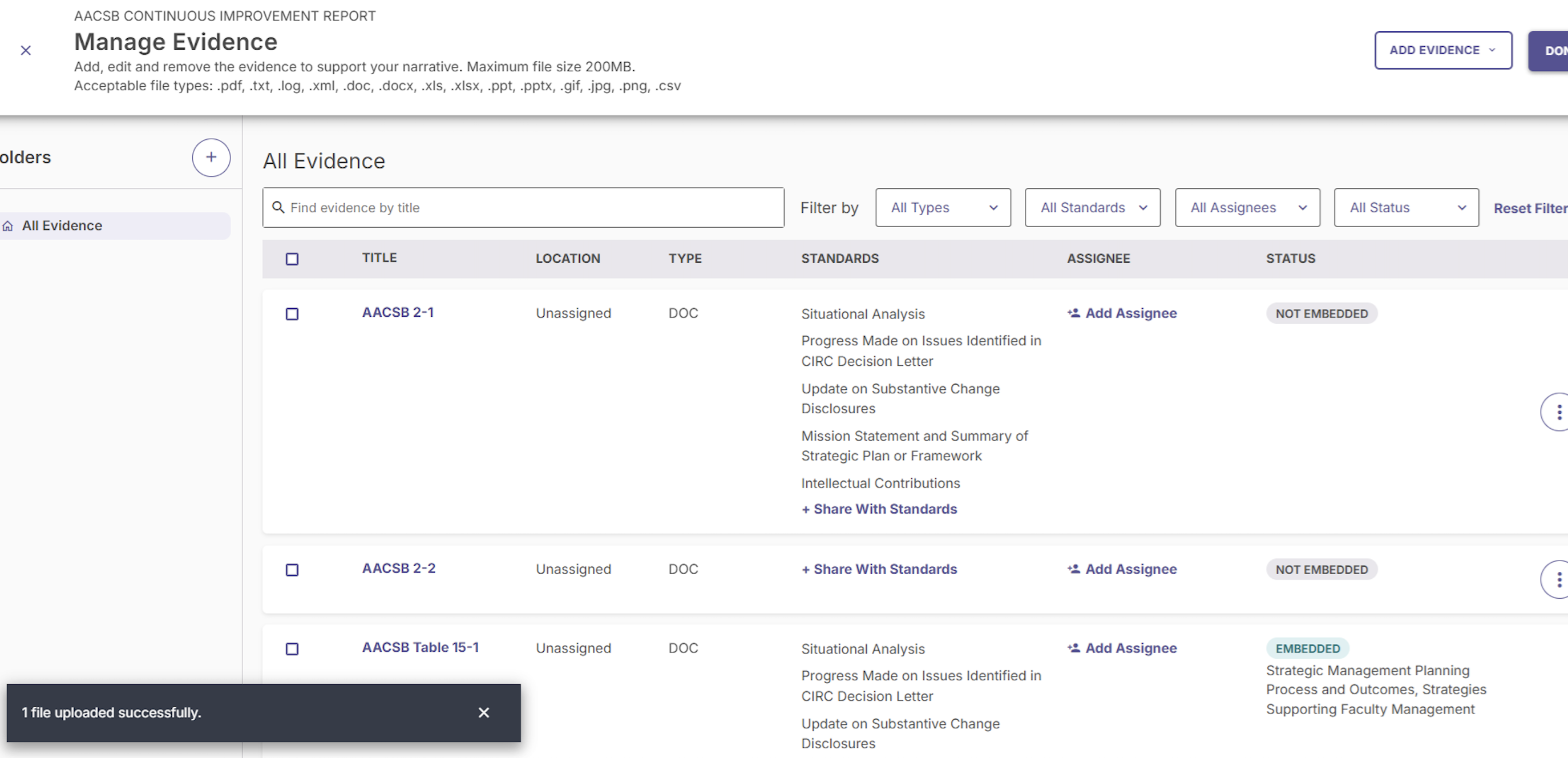Screen dimensions: 1568x758
Task: Click 'Situational Analysis' in AACSB 2-1 row
Action: coord(863,314)
